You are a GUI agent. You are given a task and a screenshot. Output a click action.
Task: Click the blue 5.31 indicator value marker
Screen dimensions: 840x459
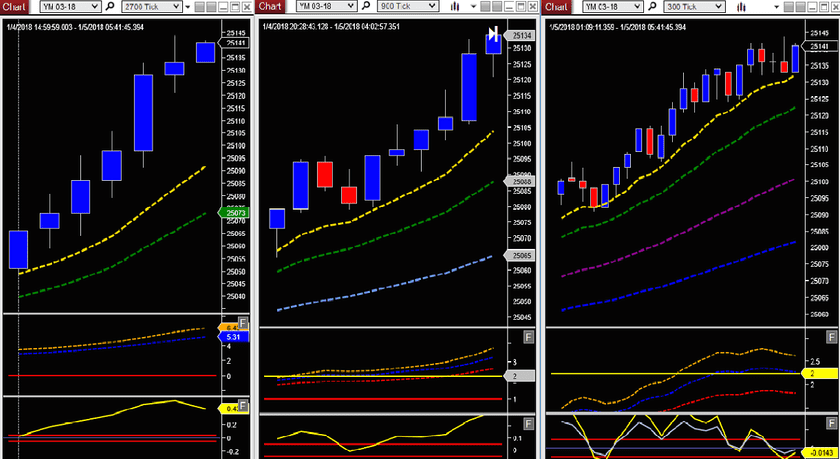pos(234,337)
